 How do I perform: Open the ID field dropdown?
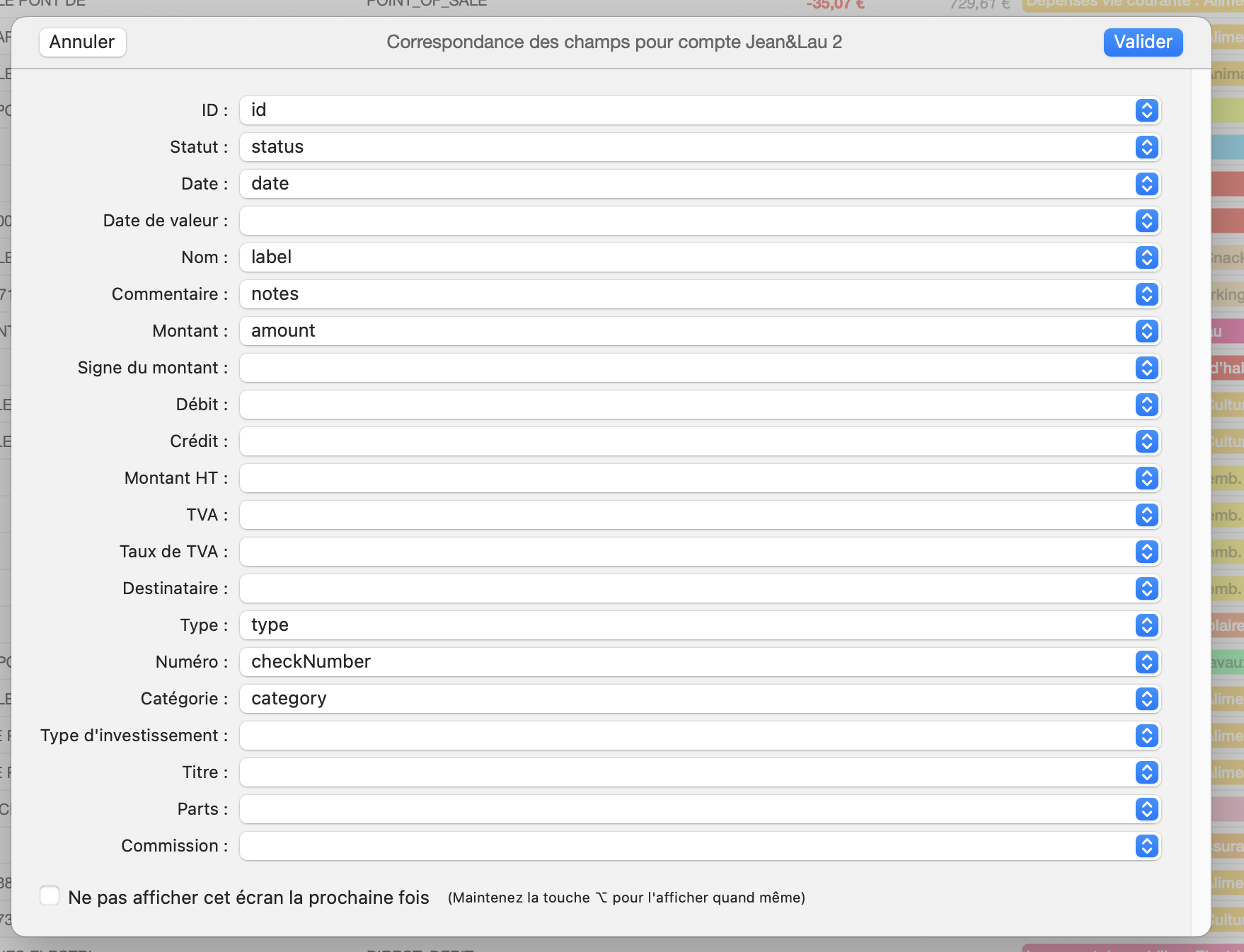point(699,110)
